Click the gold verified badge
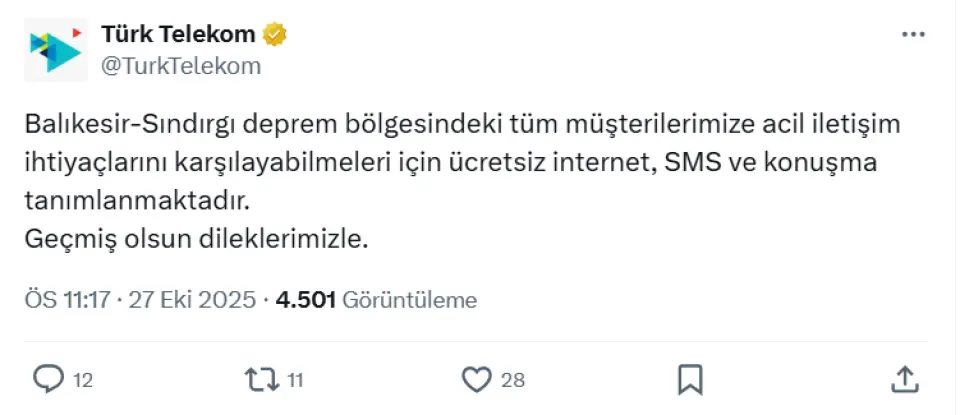 click(275, 35)
